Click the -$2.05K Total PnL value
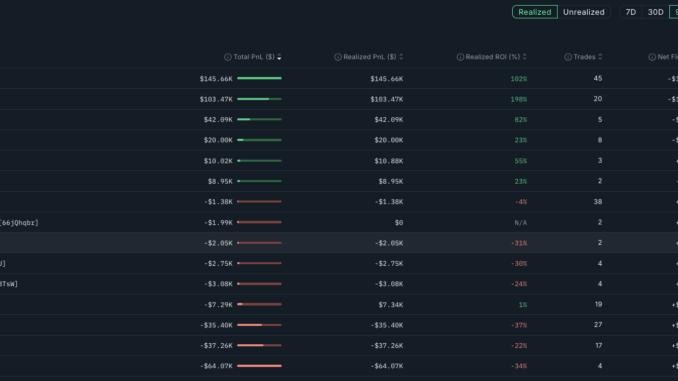The width and height of the screenshot is (678, 381). pos(218,243)
